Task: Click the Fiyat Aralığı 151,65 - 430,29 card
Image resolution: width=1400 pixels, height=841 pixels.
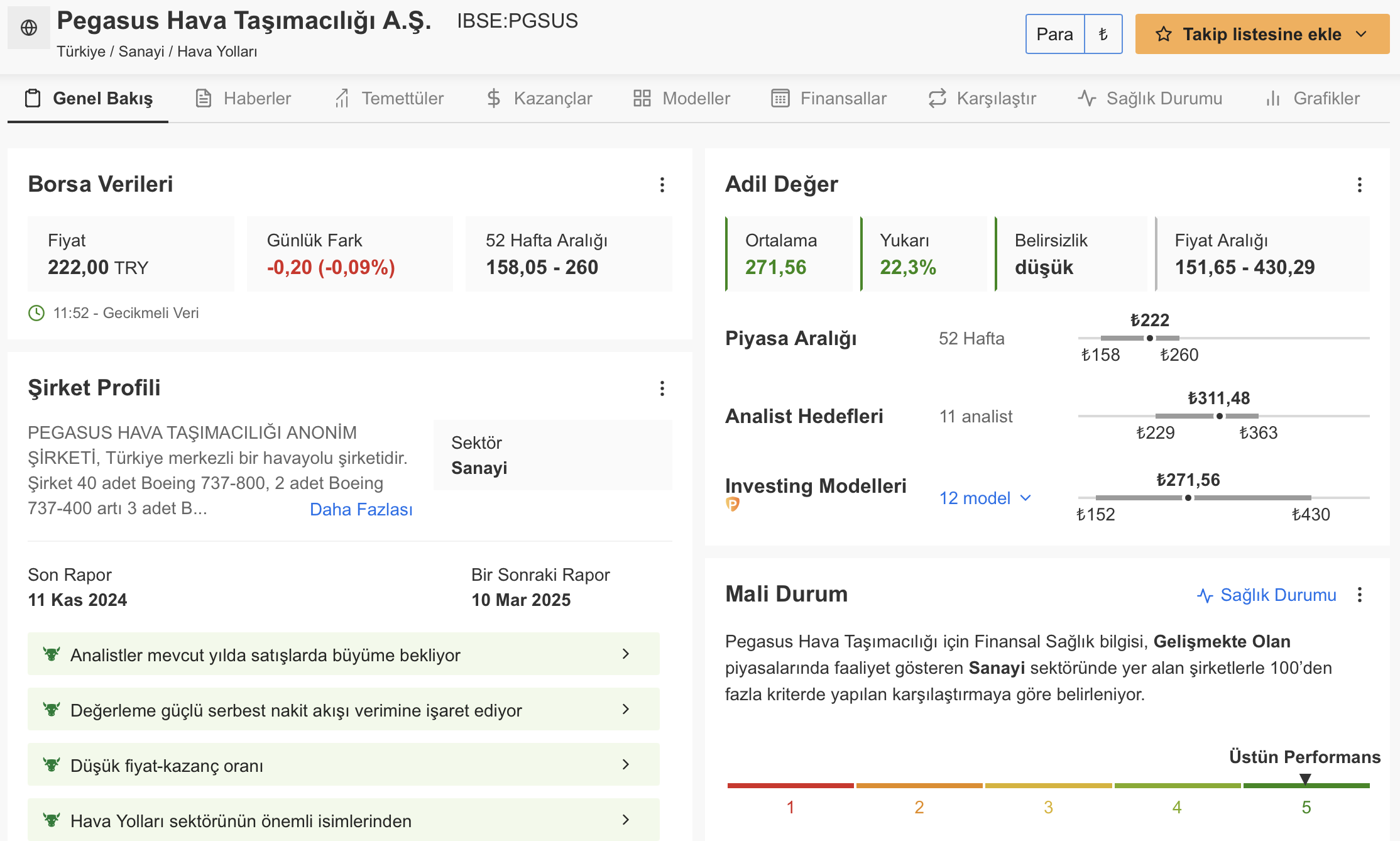Action: point(1262,254)
